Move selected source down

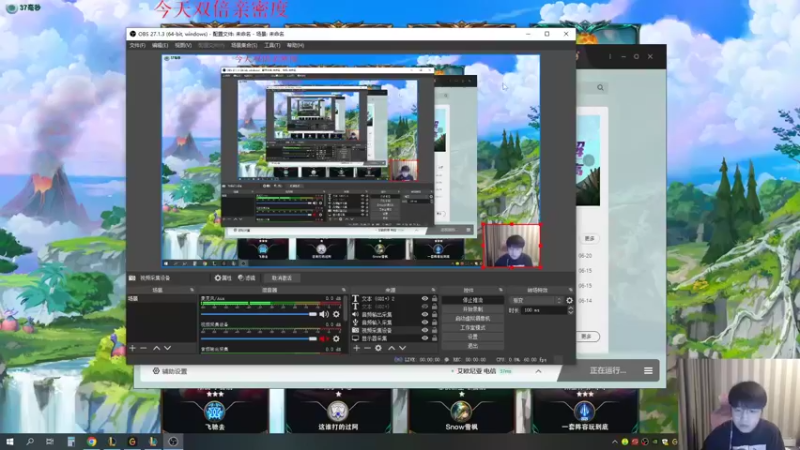coord(403,348)
